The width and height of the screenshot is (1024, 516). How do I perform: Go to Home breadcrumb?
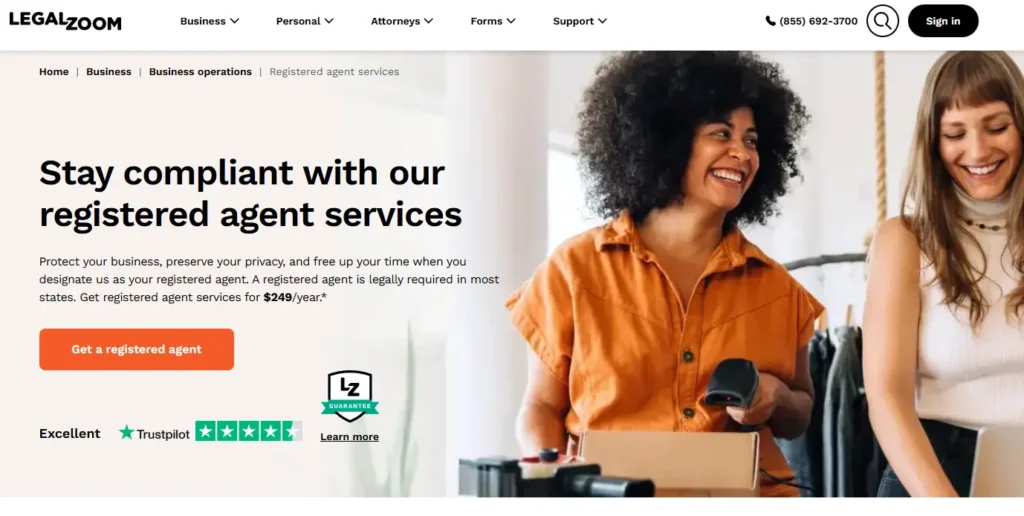pos(54,72)
